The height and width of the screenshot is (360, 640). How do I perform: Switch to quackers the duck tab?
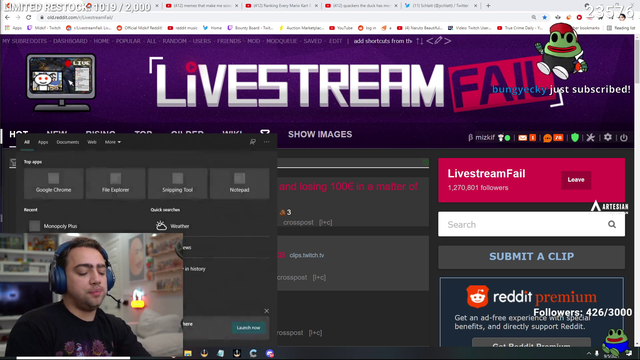[x=361, y=6]
